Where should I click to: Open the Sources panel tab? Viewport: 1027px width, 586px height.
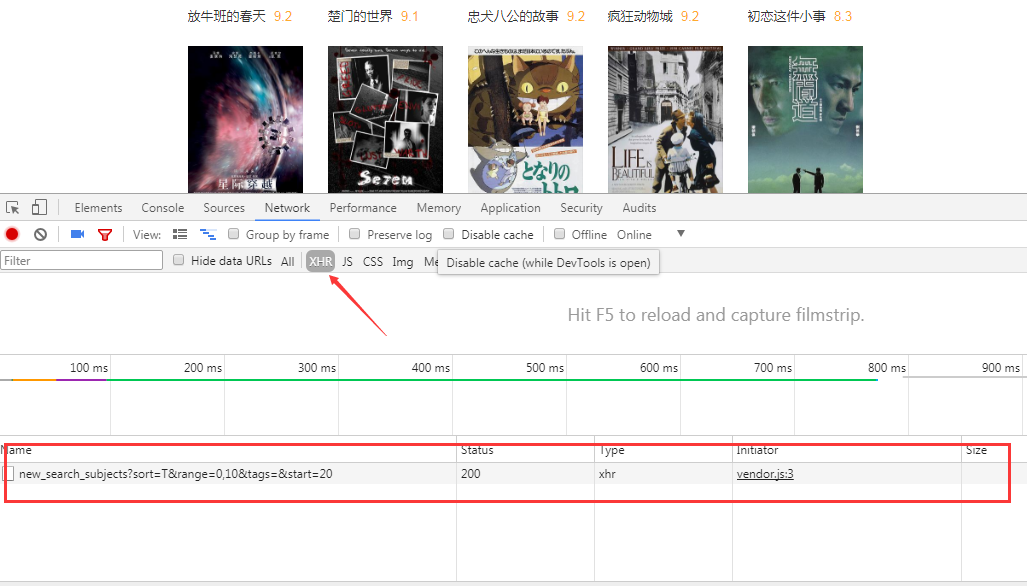click(x=223, y=208)
